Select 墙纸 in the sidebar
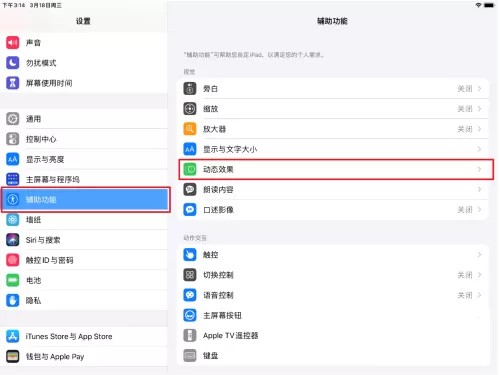Viewport: 500px width, 375px height. pos(84,220)
